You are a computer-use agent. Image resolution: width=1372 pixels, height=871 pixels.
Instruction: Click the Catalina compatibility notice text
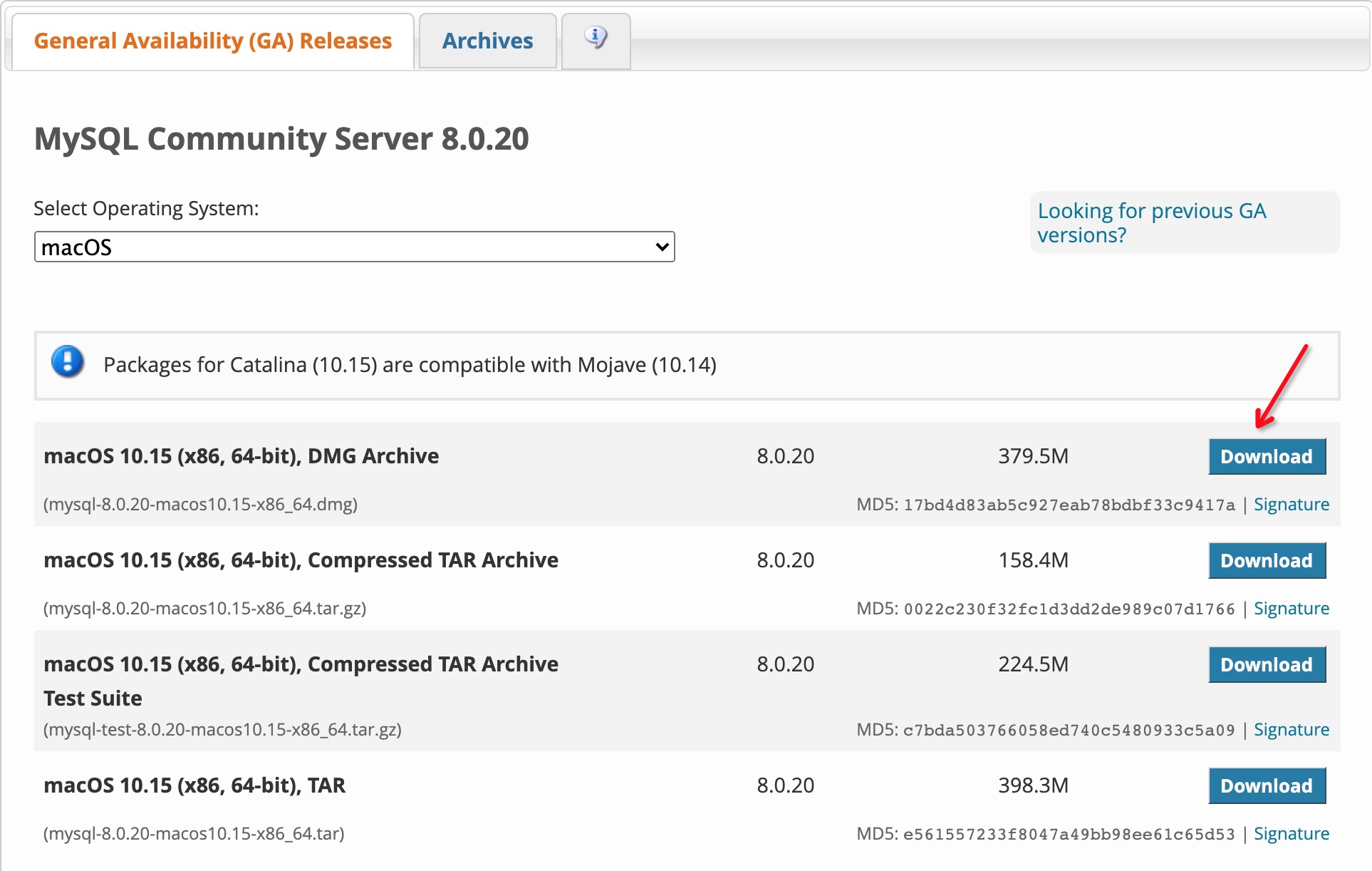tap(410, 365)
